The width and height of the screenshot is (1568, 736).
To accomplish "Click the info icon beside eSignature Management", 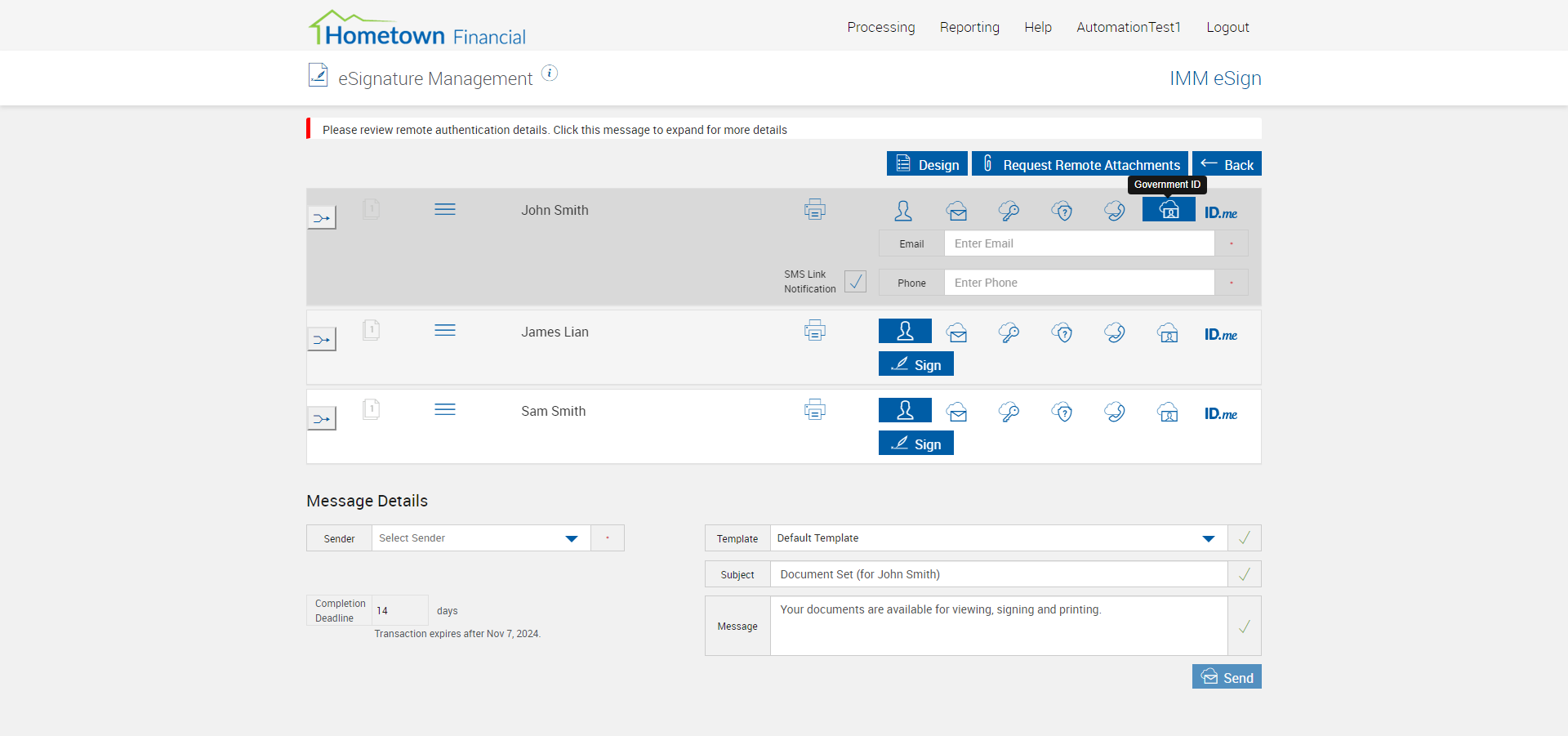I will [x=550, y=74].
